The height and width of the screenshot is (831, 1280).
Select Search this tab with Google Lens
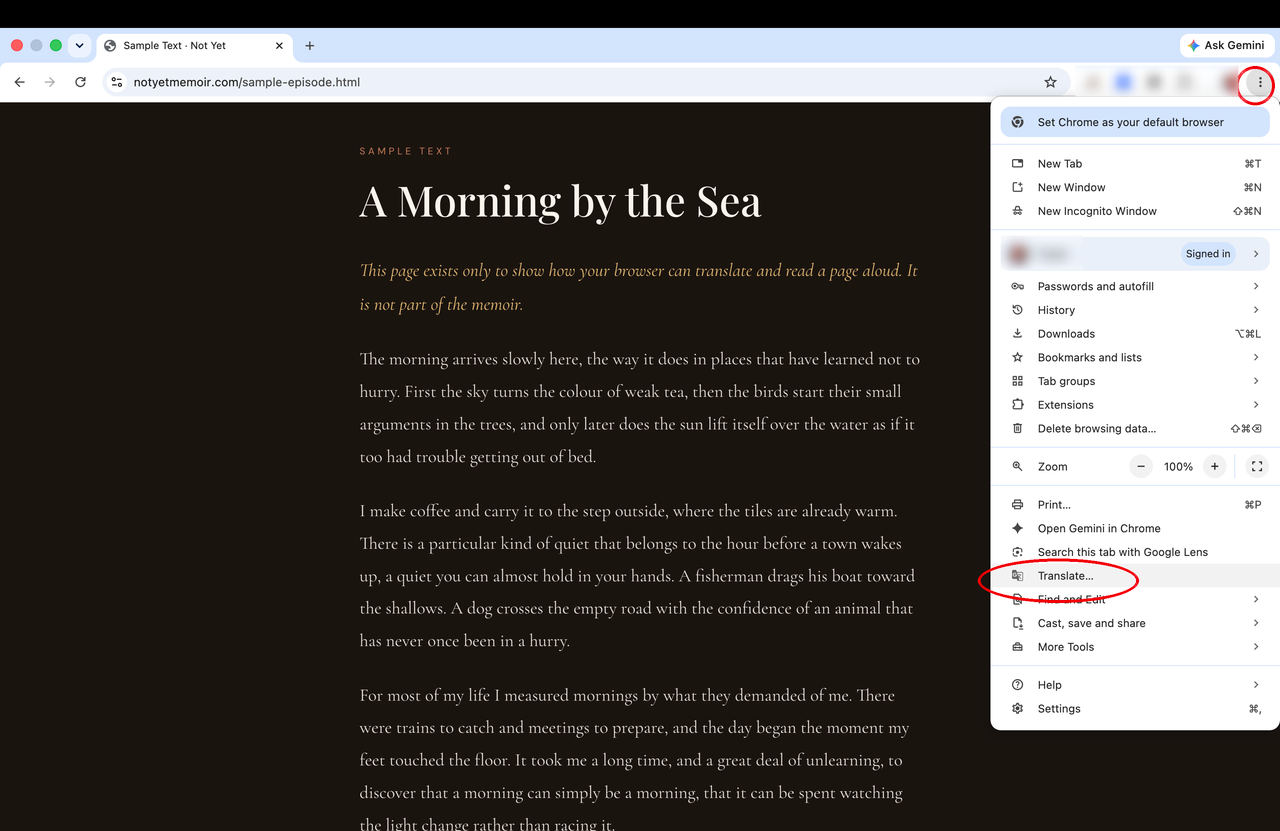(x=1135, y=552)
